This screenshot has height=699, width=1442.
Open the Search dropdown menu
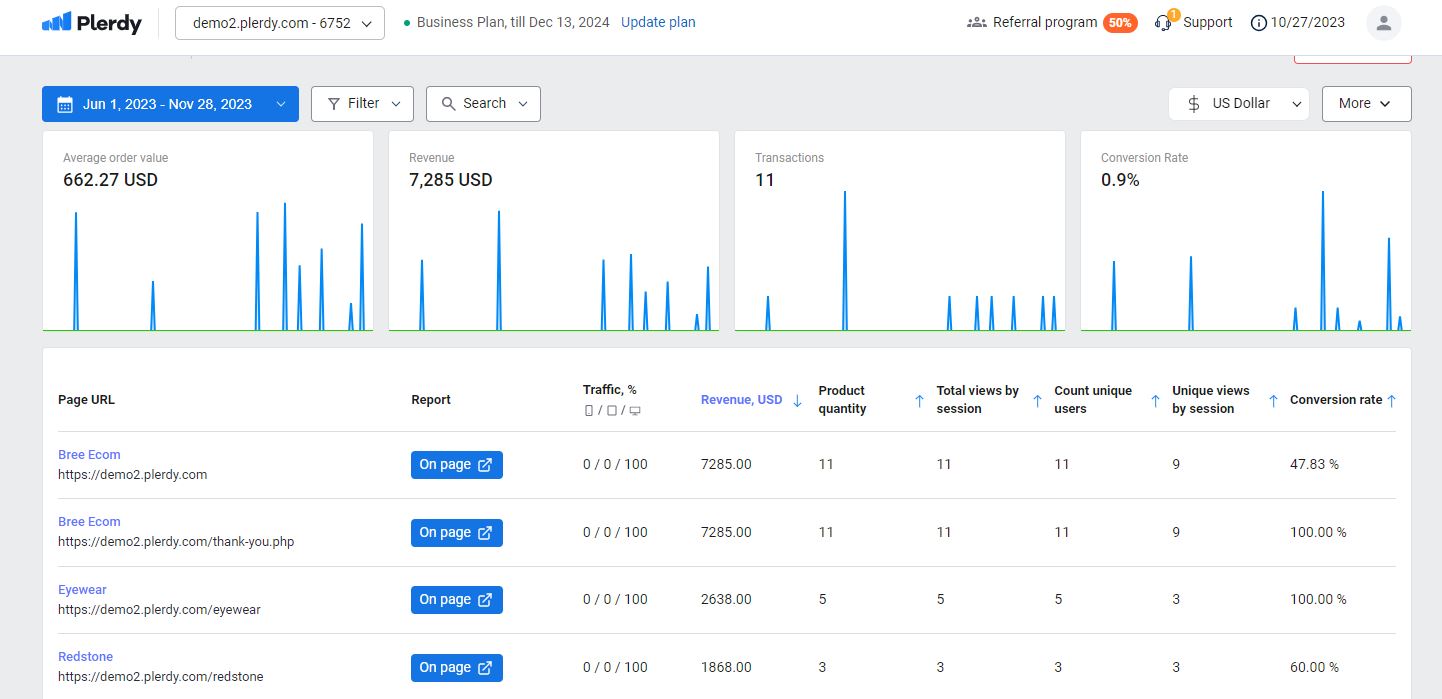(483, 103)
